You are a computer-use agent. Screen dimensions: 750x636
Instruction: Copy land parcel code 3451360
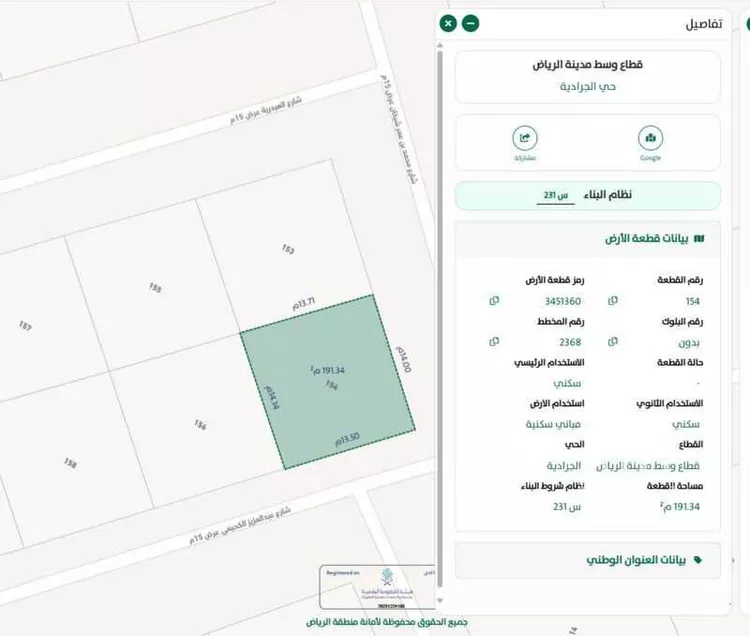pos(494,301)
